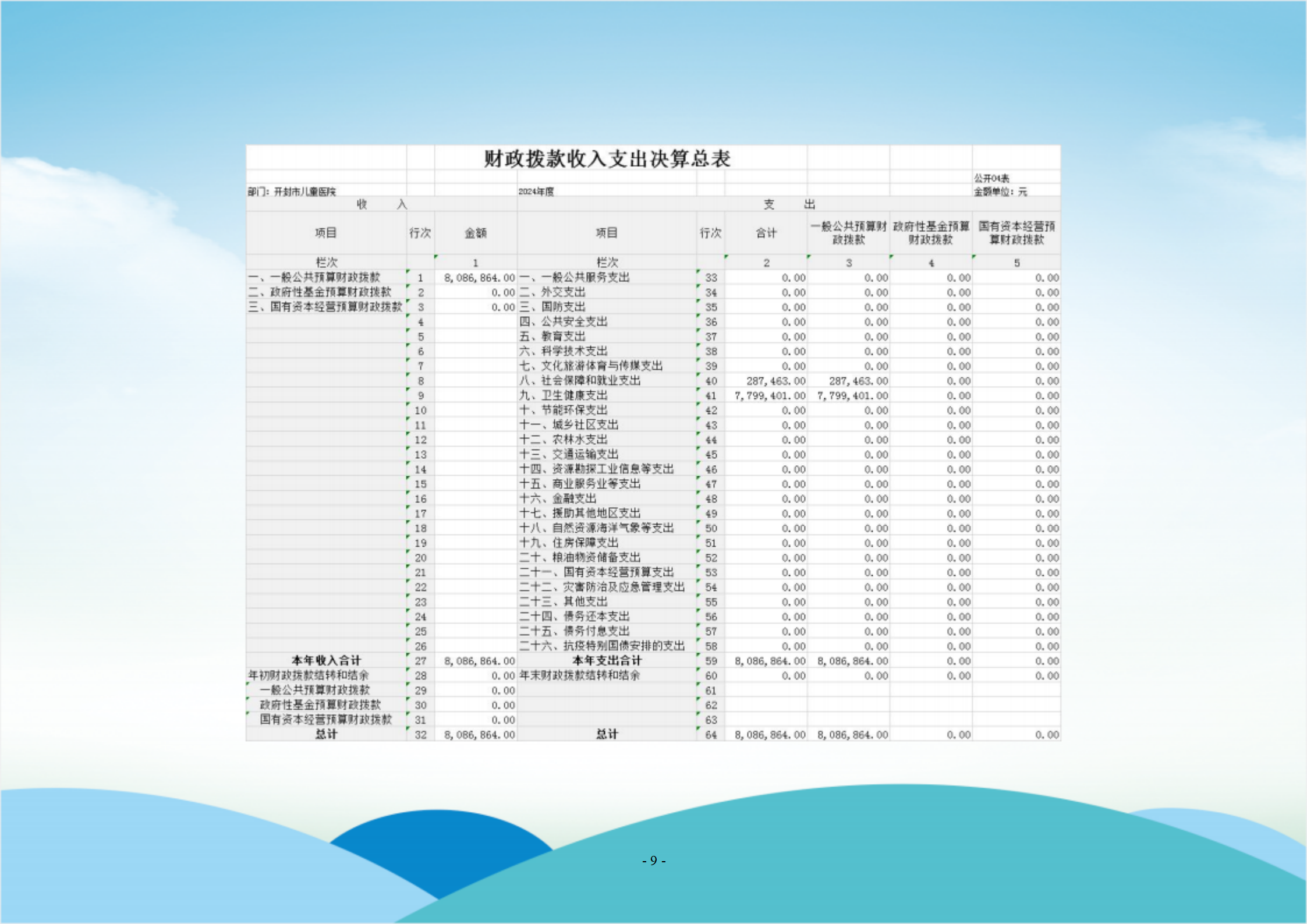This screenshot has width=1307, height=924.
Task: Select the 支出 section header
Action: coord(788,204)
